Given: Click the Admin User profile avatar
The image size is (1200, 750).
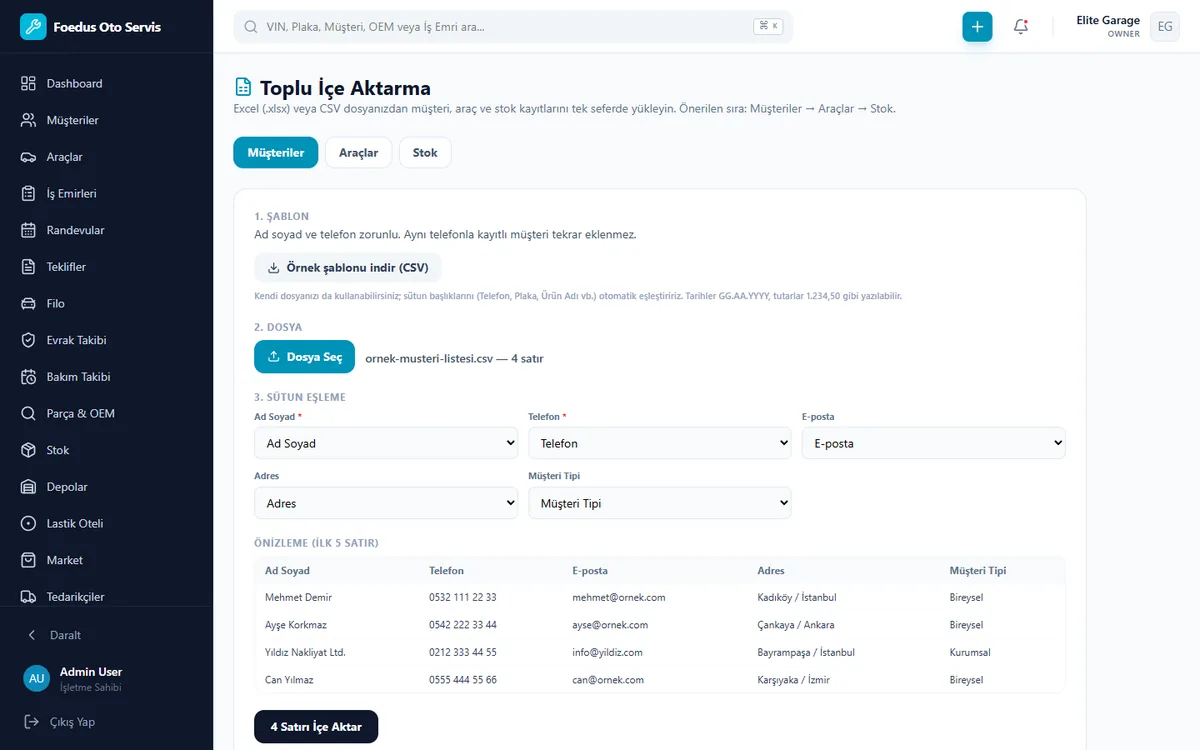Looking at the screenshot, I should click(x=37, y=678).
